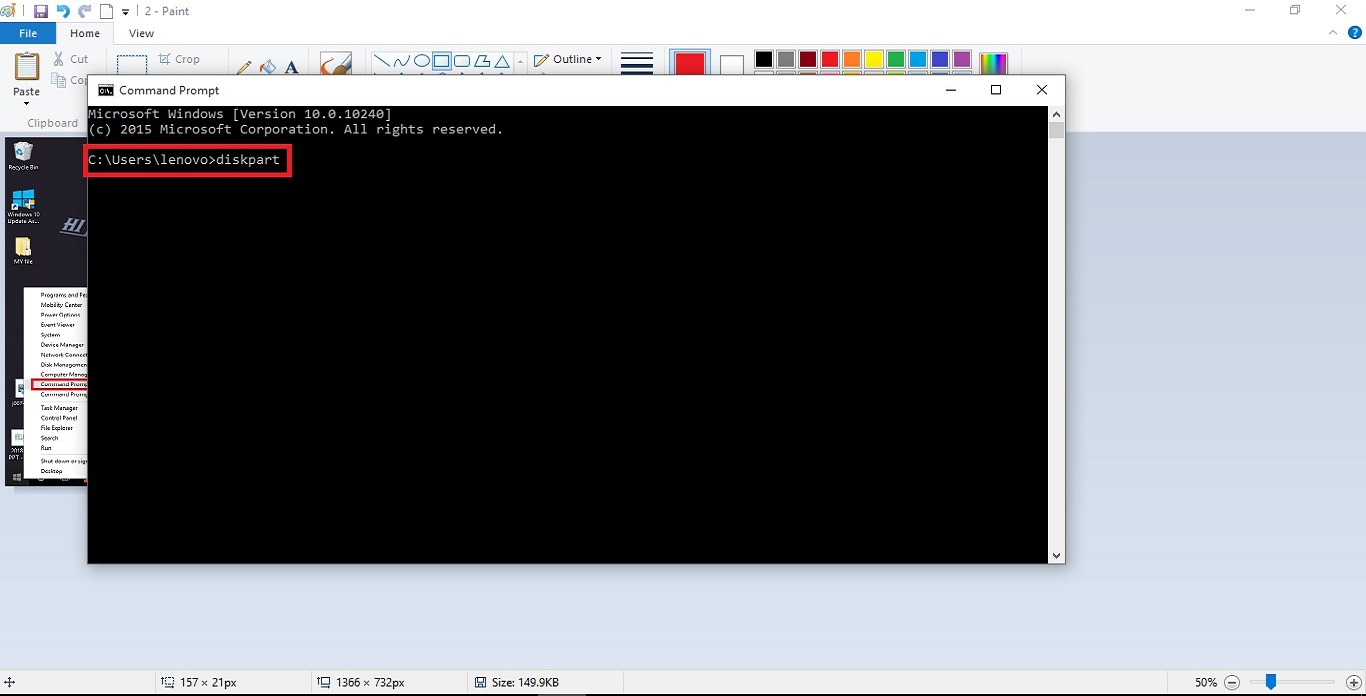Screen dimensions: 1366x696
Task: Pick the Rounded rectangle shape
Action: [x=462, y=62]
